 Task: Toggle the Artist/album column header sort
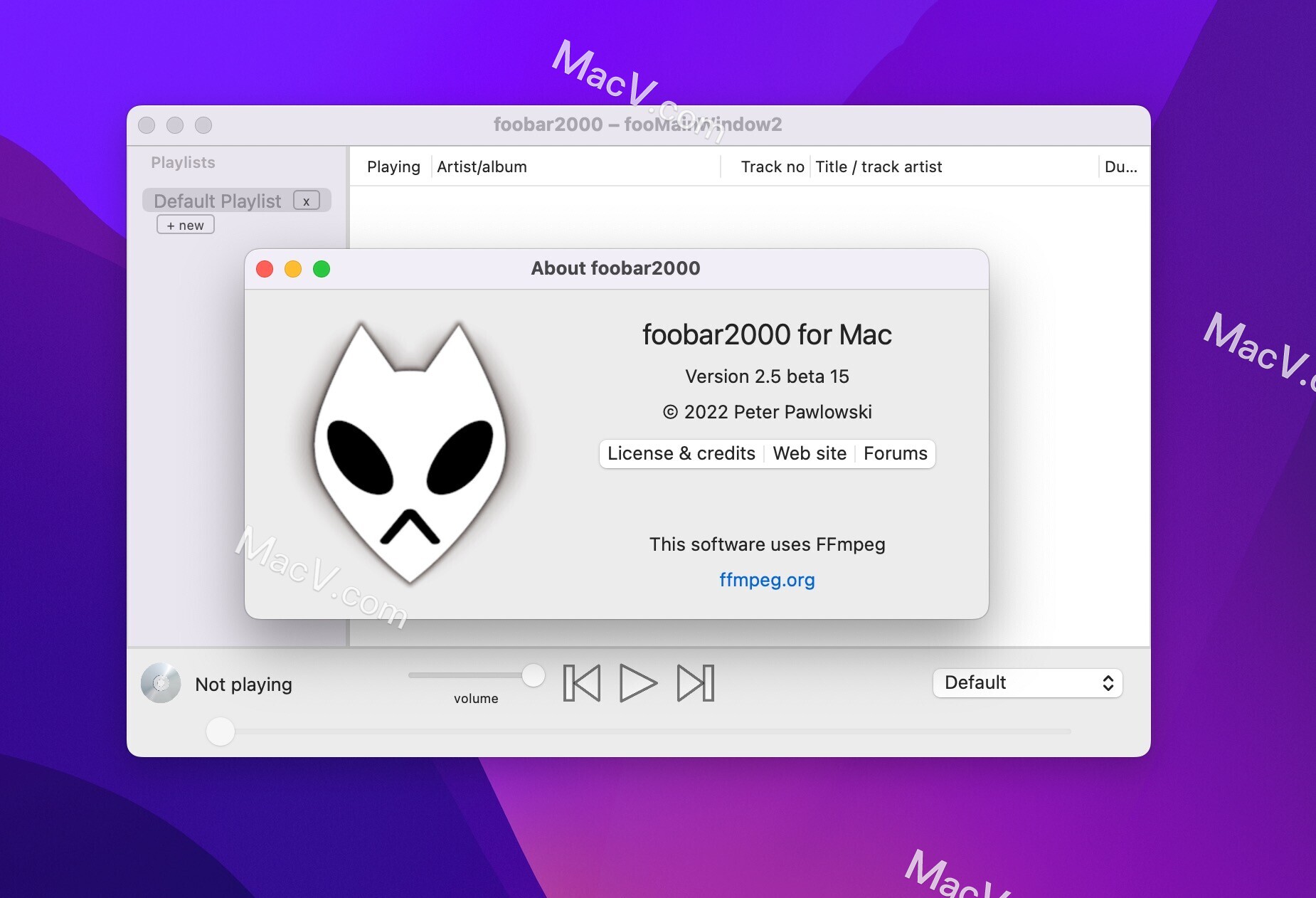pos(482,167)
